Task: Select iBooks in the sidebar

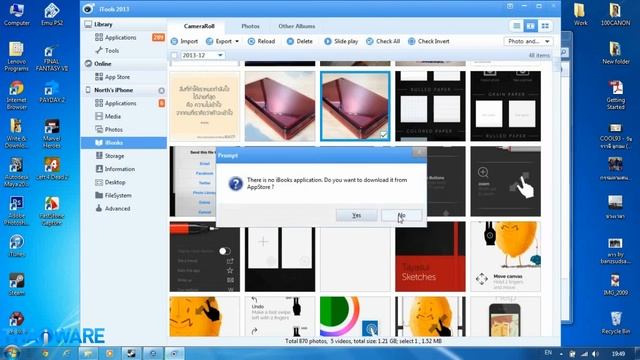Action: tap(124, 142)
